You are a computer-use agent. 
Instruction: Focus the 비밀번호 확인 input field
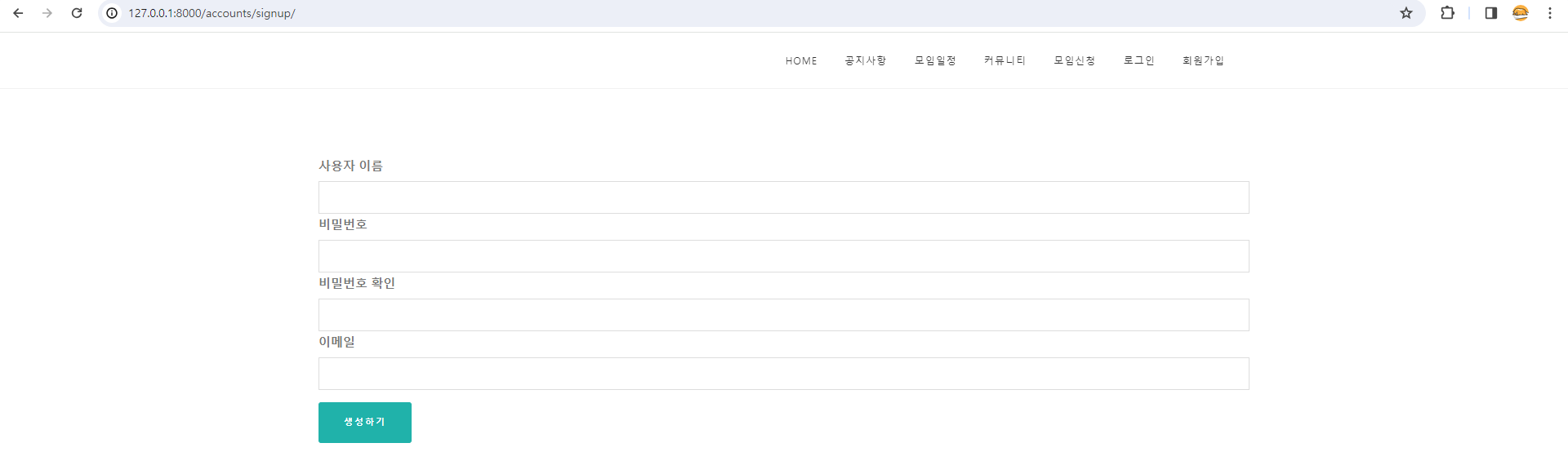(x=783, y=315)
